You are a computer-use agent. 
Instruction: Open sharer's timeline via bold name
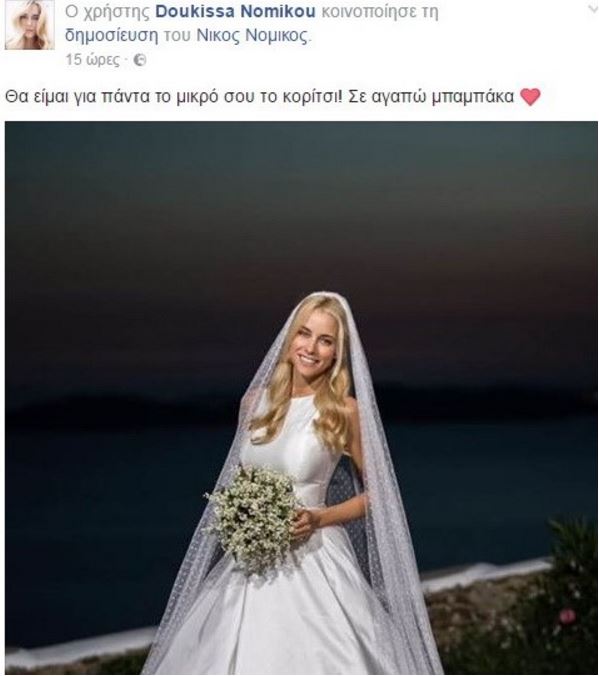tap(235, 12)
